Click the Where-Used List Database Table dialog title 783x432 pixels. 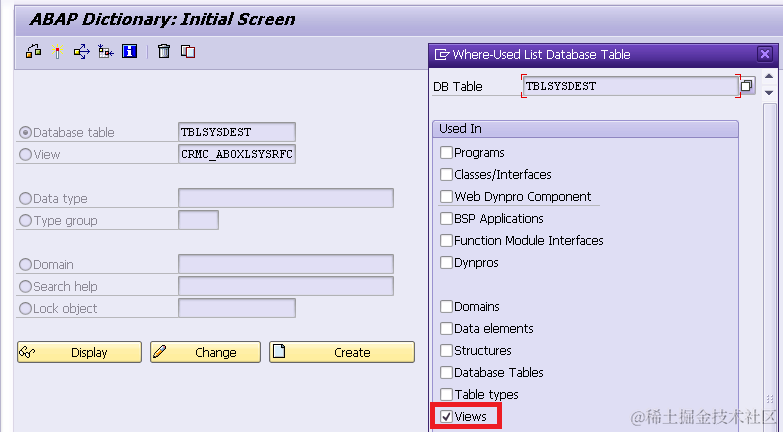coord(541,54)
